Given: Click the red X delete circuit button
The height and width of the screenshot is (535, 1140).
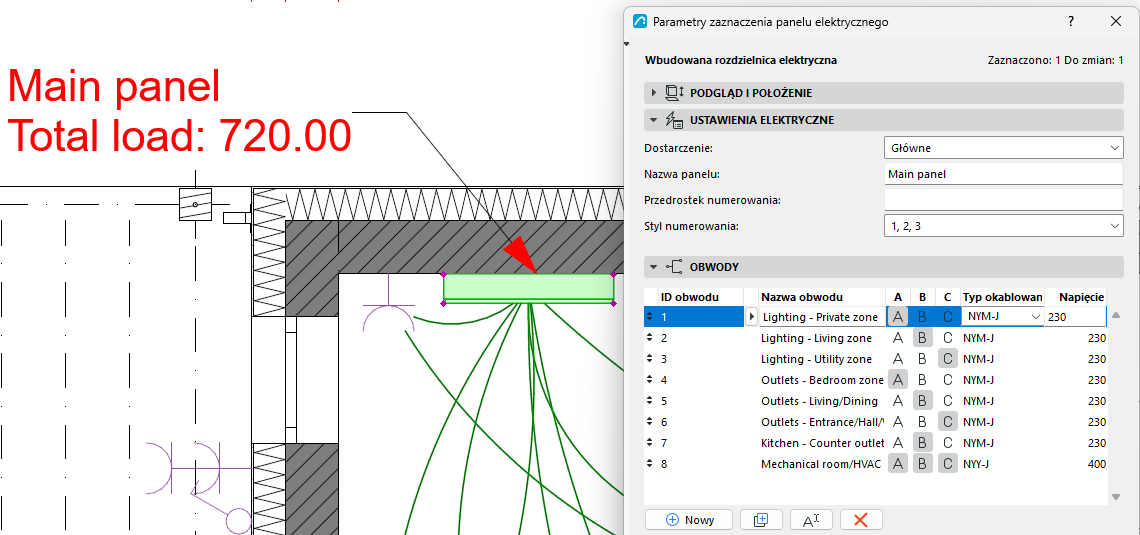Looking at the screenshot, I should 861,520.
